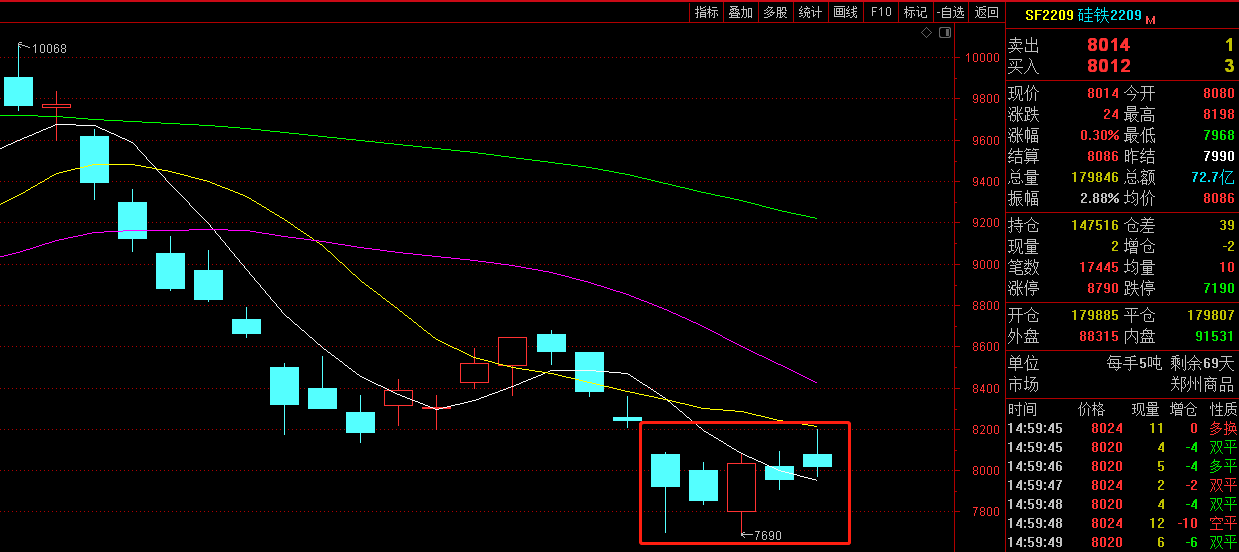
Task: Click the 性质 column header in trades
Action: point(1223,409)
